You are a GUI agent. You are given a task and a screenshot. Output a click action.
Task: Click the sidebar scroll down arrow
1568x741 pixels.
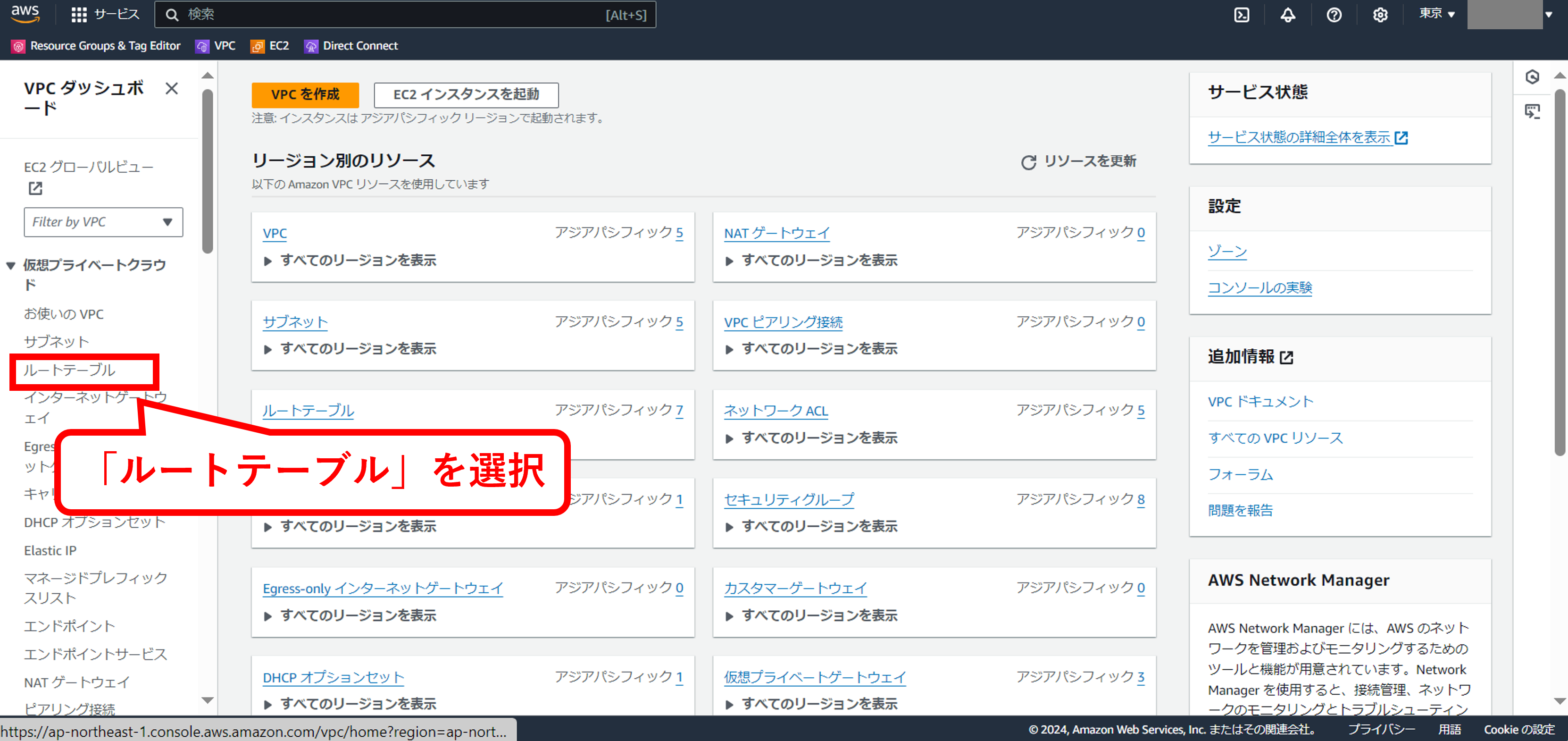click(x=208, y=700)
